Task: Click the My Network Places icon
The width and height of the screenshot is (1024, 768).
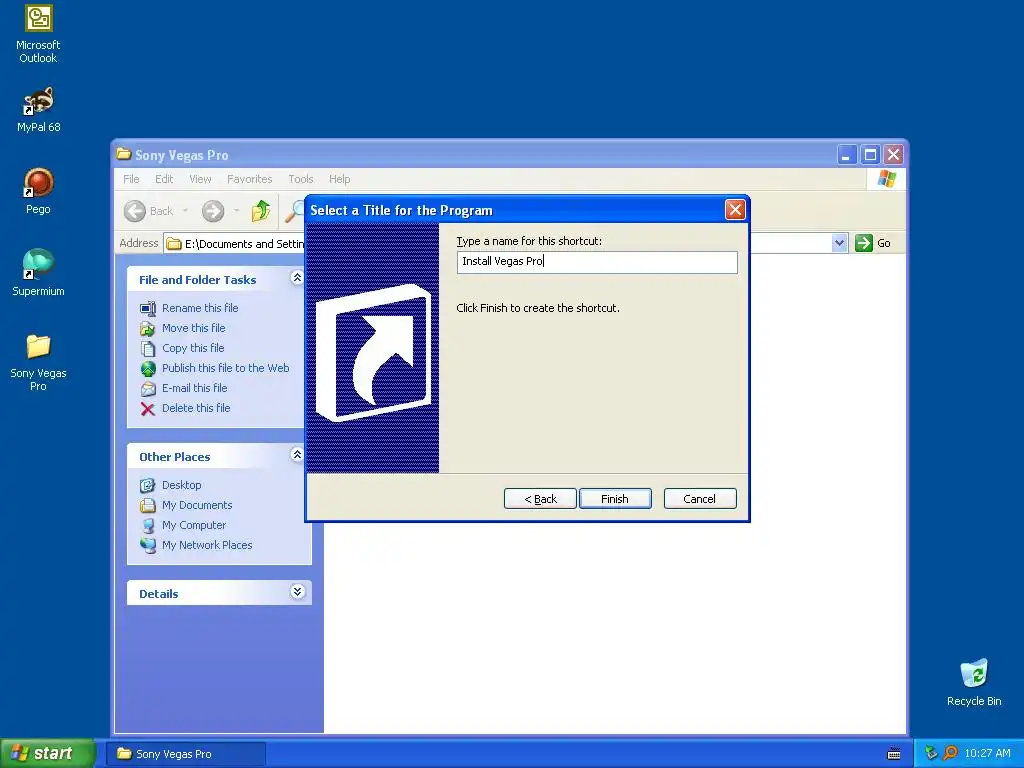Action: click(148, 545)
